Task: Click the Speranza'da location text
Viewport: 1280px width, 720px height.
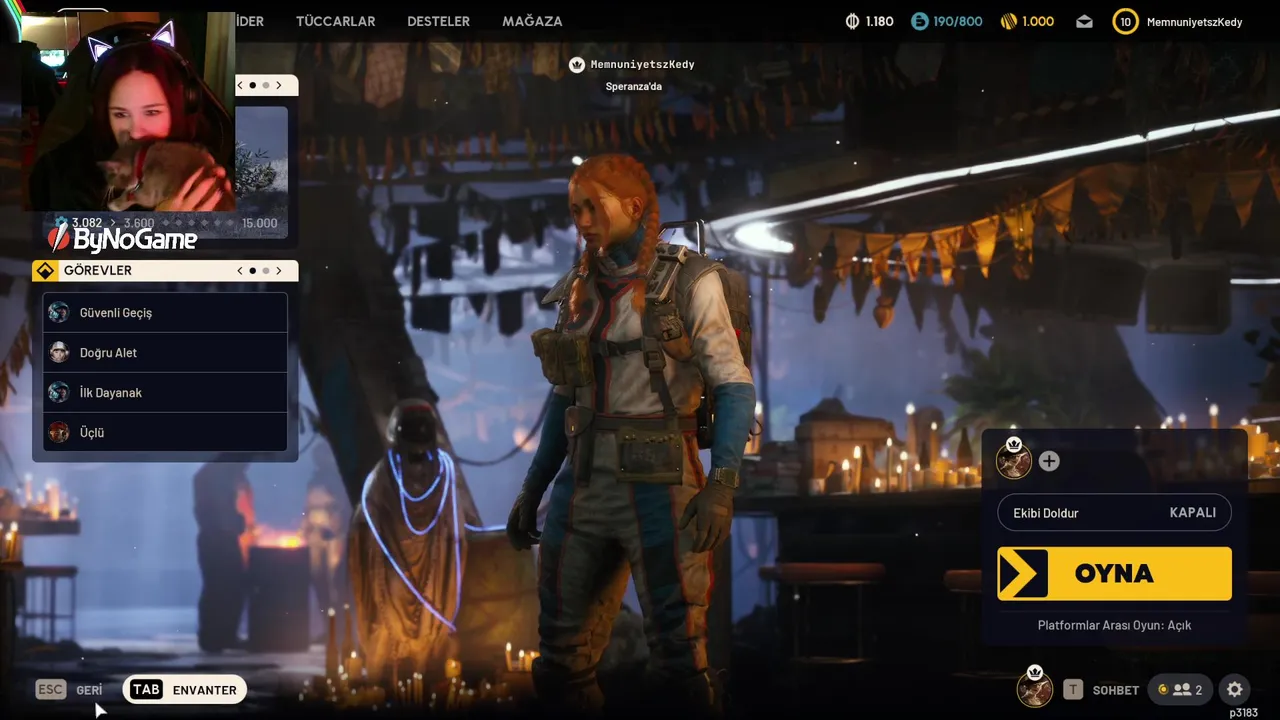Action: coord(634,86)
